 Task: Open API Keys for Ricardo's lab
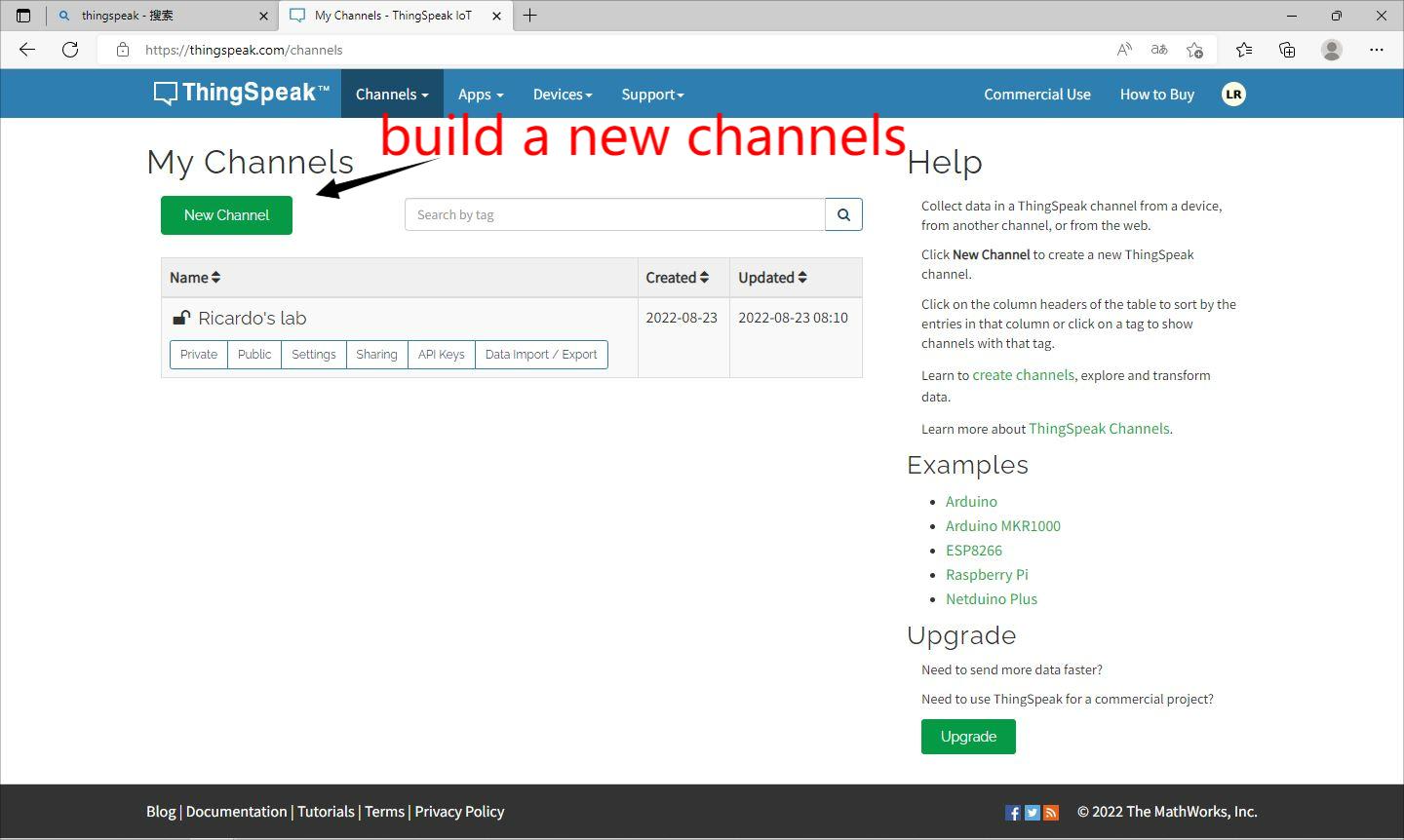pyautogui.click(x=441, y=355)
